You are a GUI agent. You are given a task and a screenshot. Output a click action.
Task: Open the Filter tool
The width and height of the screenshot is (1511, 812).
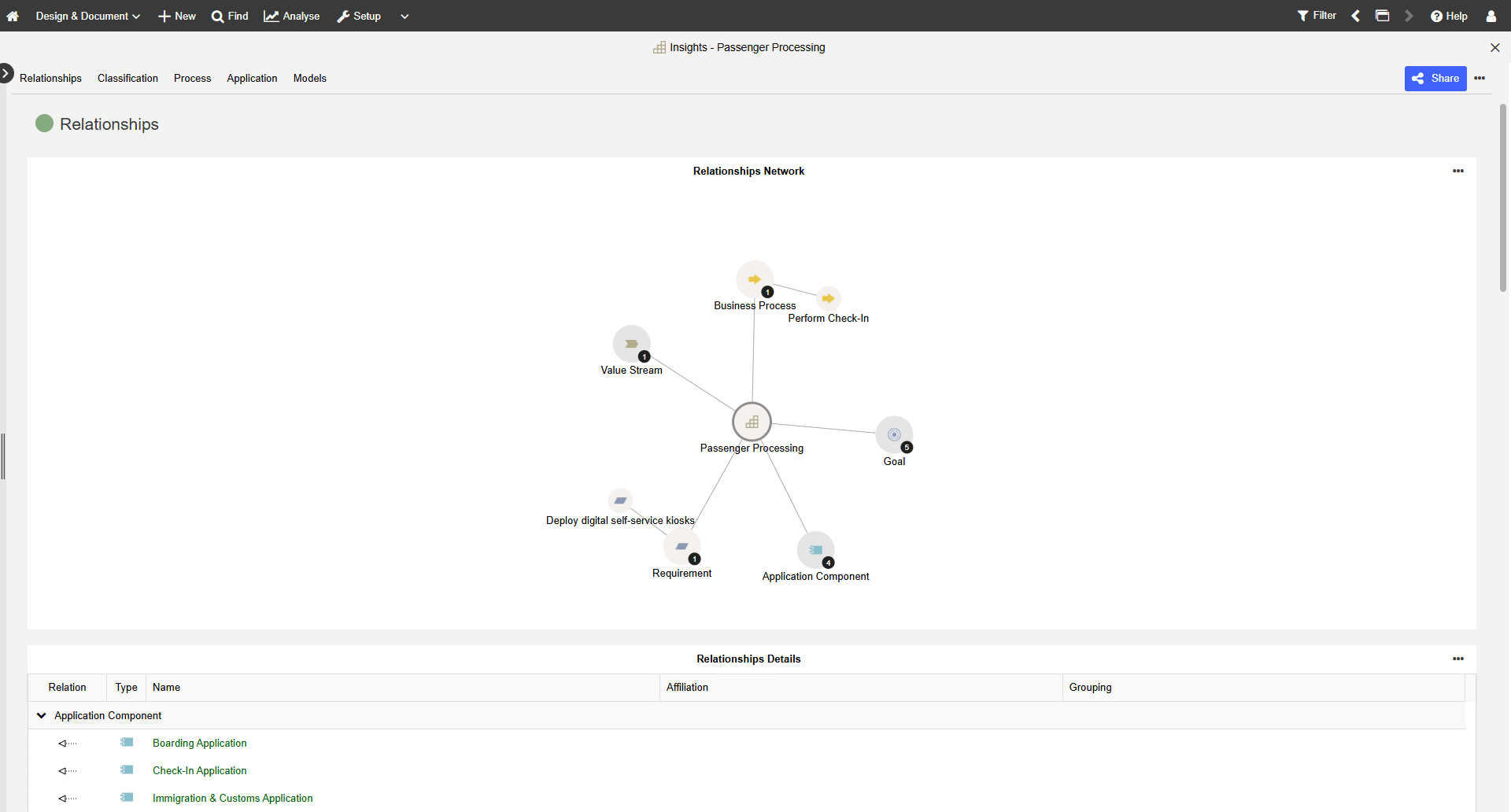pyautogui.click(x=1317, y=16)
